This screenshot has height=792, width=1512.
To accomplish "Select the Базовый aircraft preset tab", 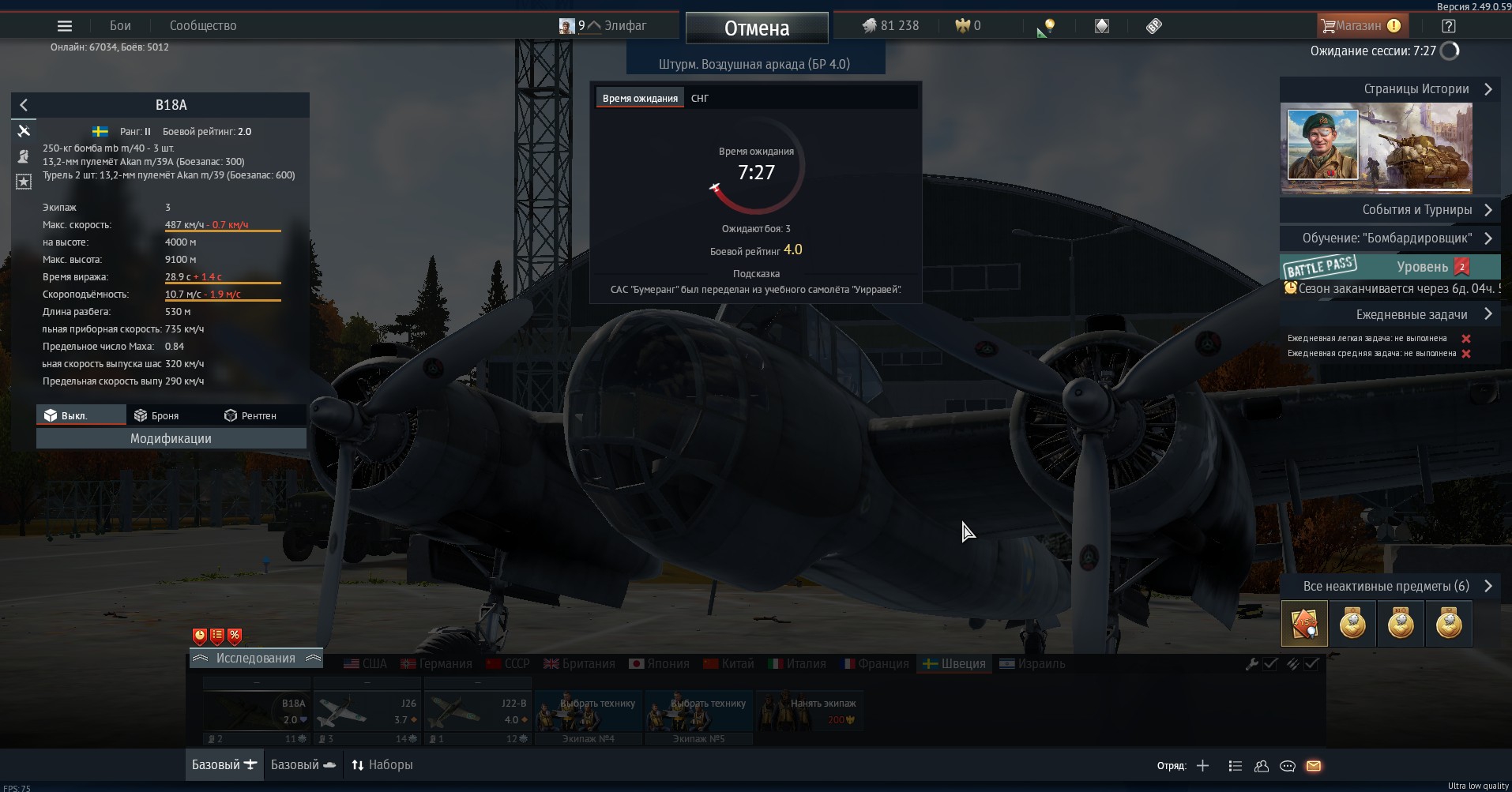I will (224, 765).
